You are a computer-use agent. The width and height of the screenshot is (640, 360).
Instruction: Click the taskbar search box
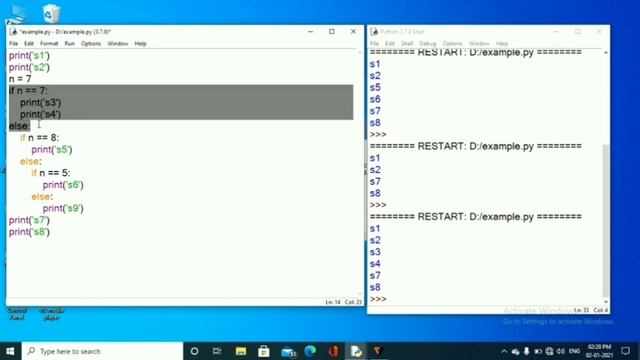[102, 351]
